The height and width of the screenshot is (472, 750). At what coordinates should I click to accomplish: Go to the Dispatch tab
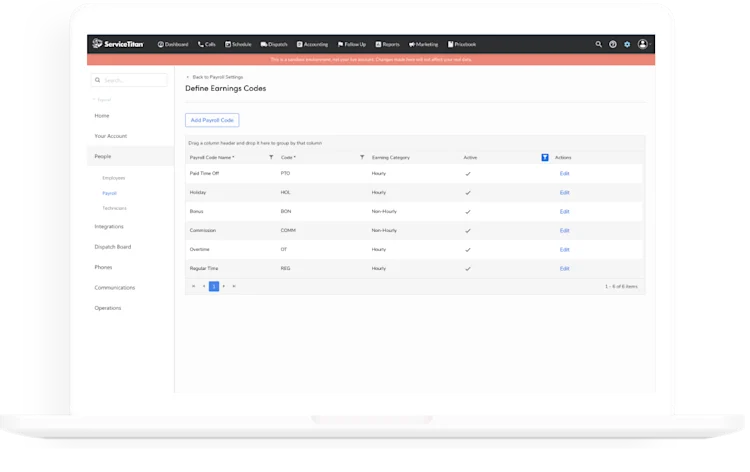pyautogui.click(x=274, y=44)
